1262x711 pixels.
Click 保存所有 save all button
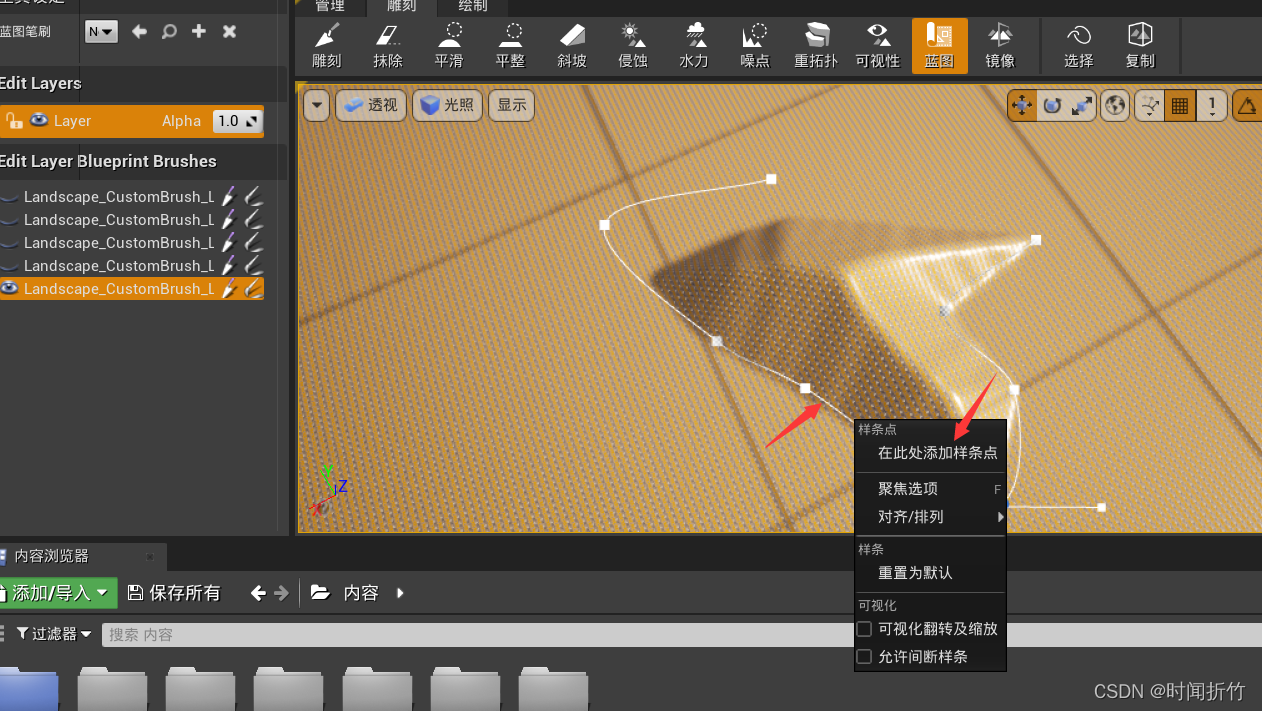tap(174, 593)
